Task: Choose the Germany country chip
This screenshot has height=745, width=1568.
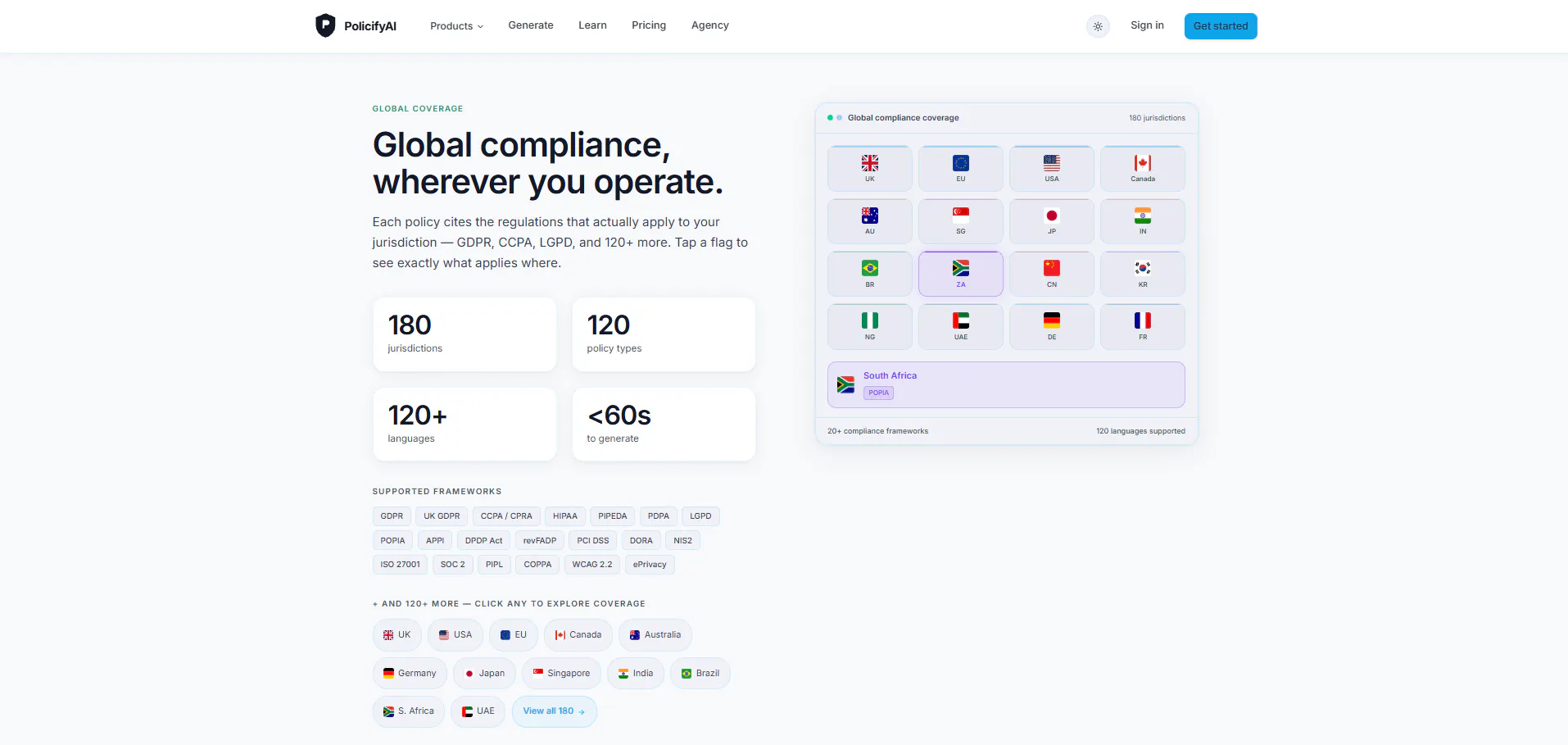Action: (410, 674)
